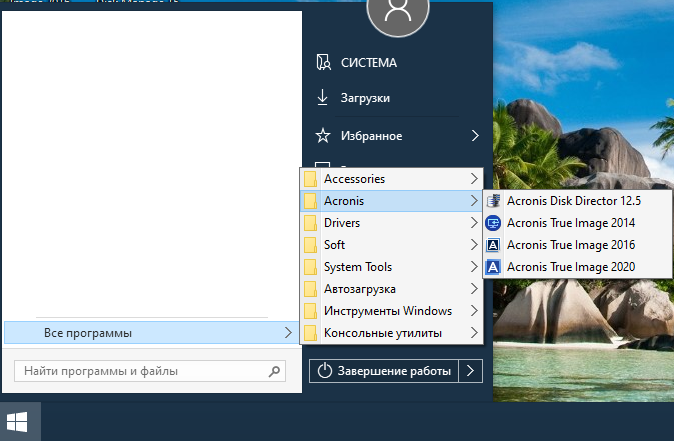Expand the Все программы arrow
674x441 pixels.
288,333
